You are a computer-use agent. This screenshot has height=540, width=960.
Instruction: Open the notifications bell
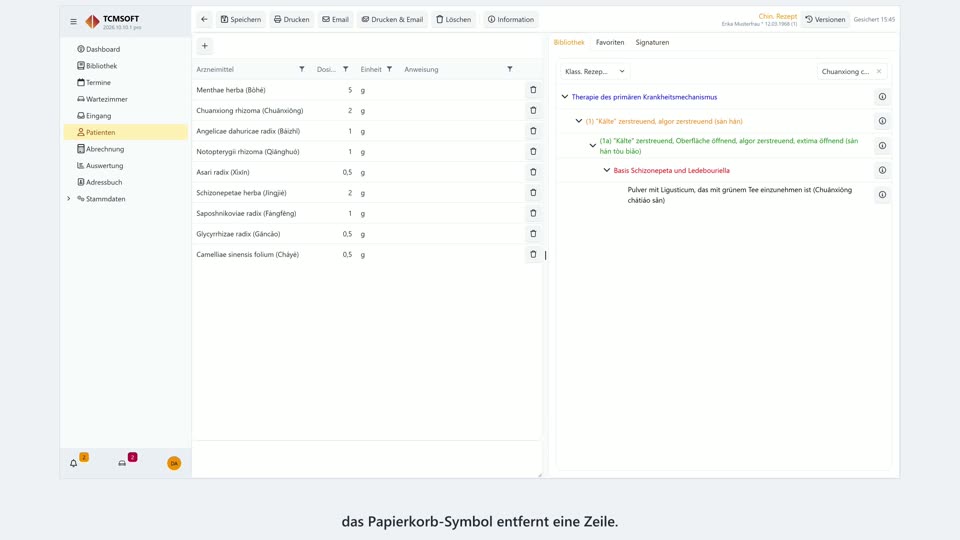pyautogui.click(x=73, y=463)
